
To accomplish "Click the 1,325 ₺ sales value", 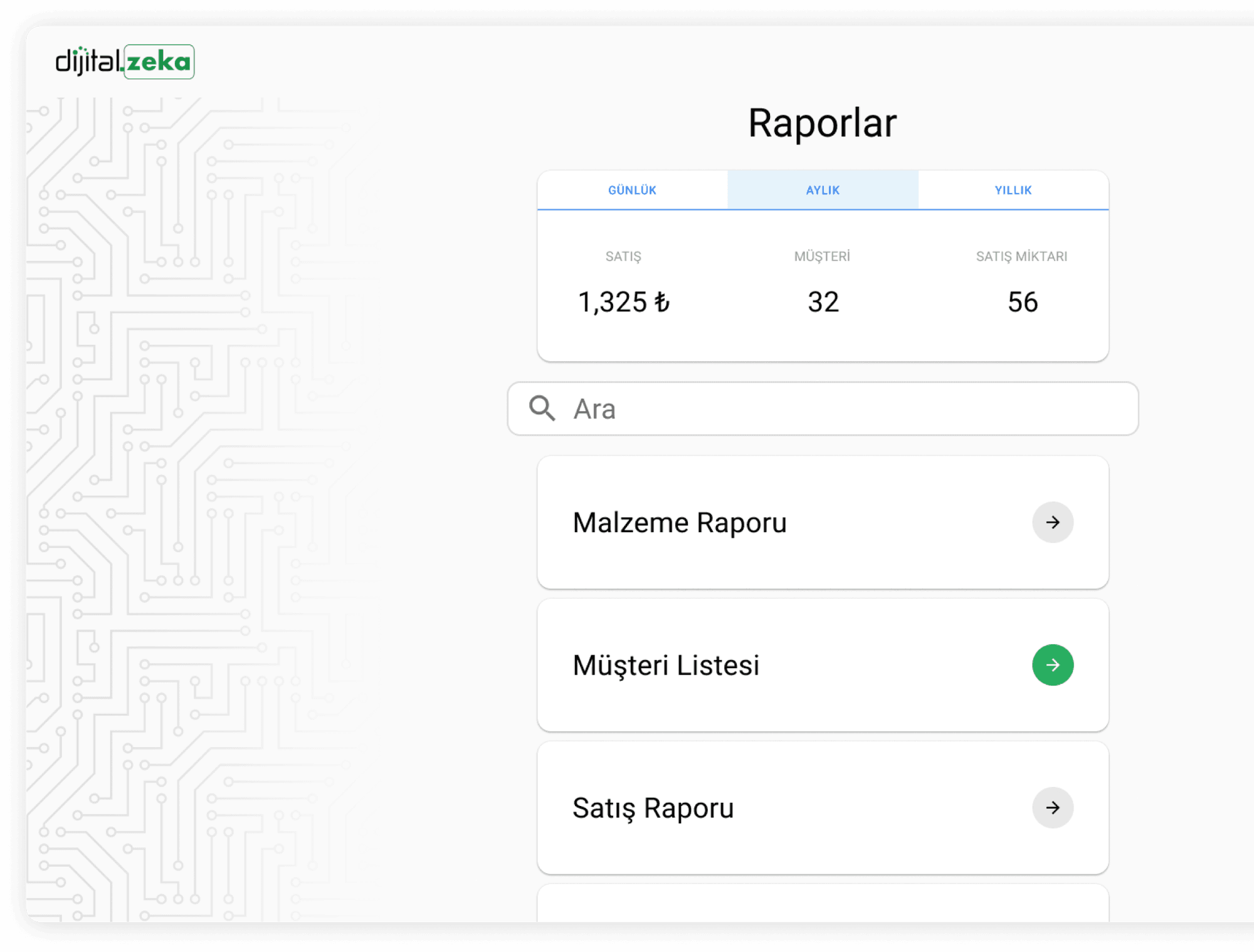I will (624, 302).
